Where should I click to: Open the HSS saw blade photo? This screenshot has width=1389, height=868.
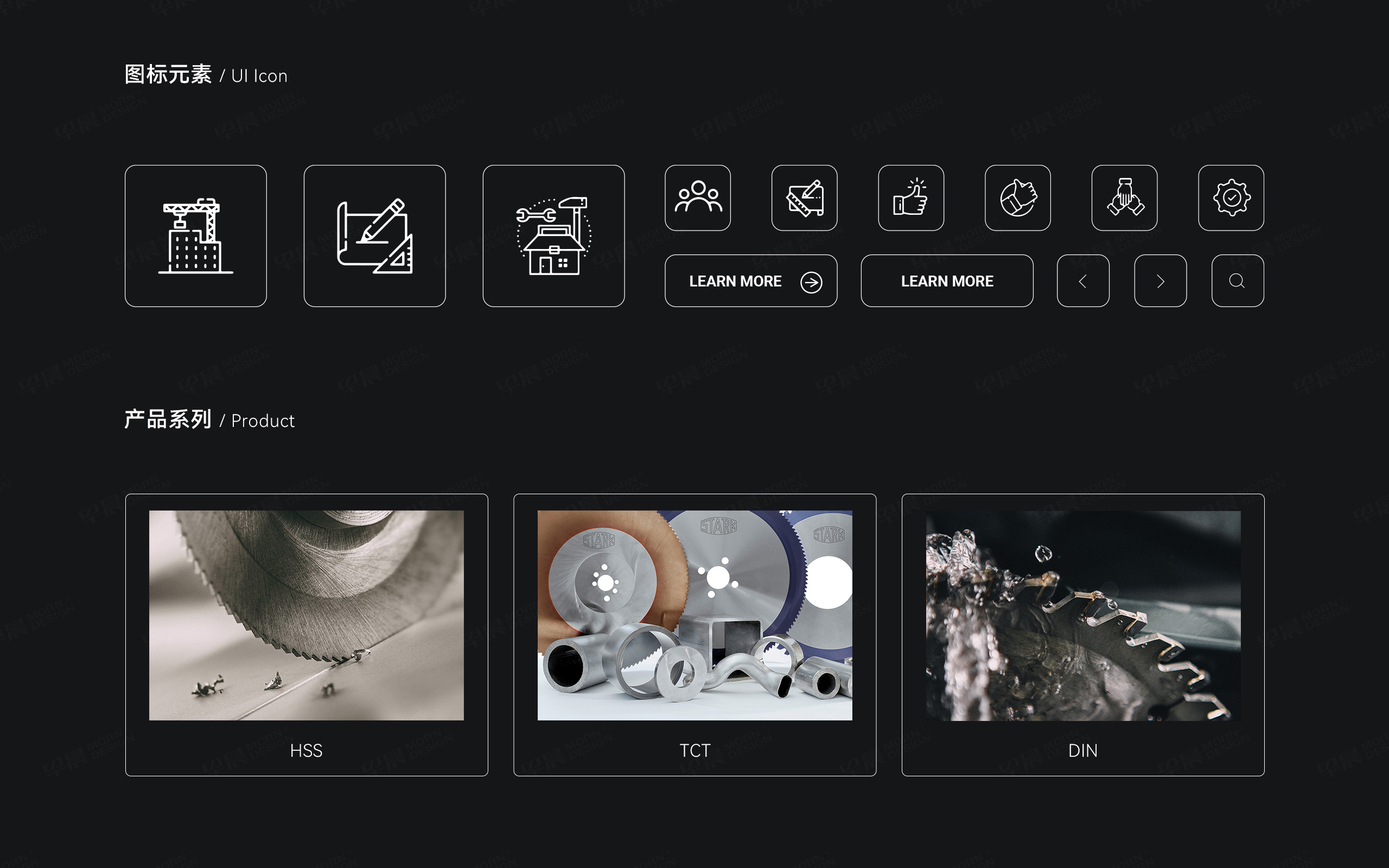click(307, 615)
